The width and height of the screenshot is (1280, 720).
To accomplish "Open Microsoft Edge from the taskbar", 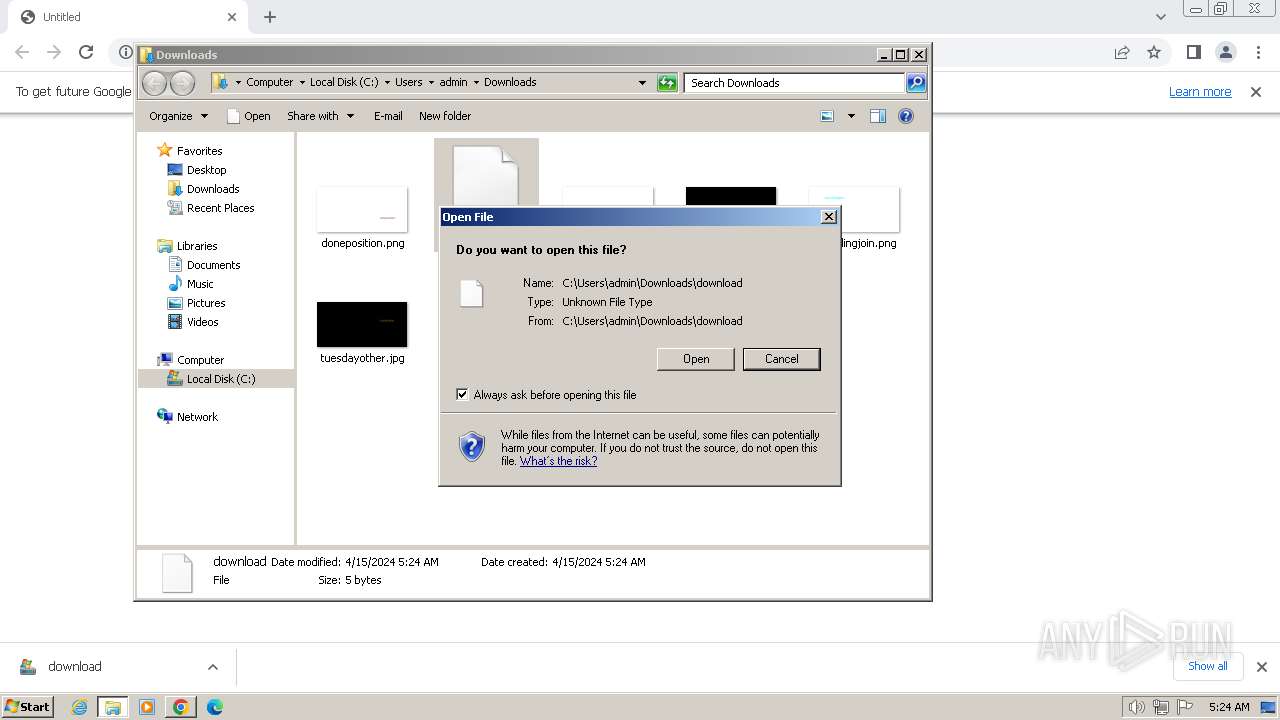I will click(x=215, y=707).
